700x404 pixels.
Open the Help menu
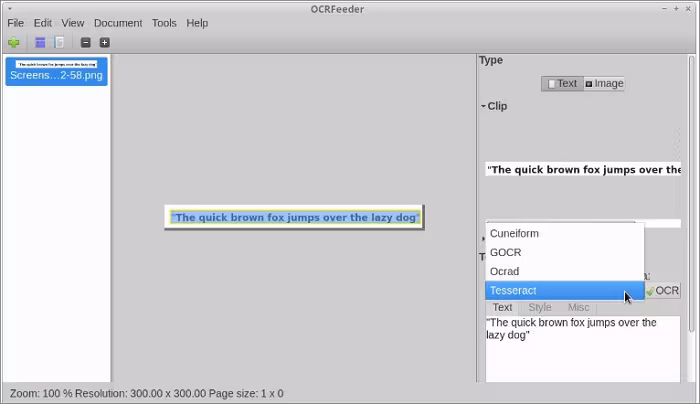click(x=197, y=23)
